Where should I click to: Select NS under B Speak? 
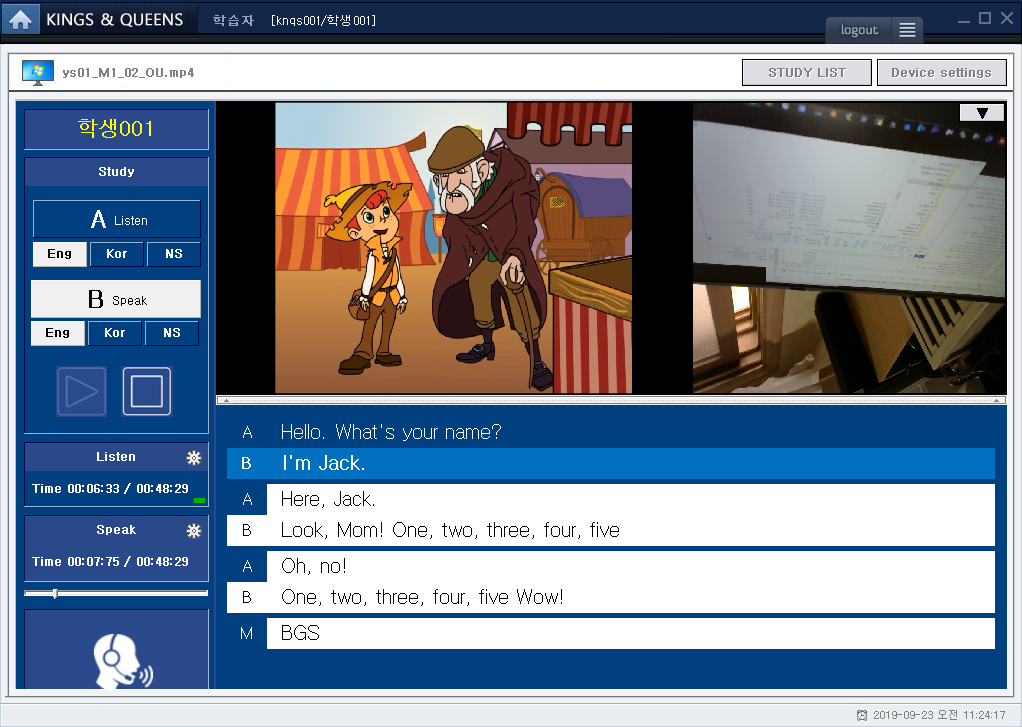(x=171, y=333)
